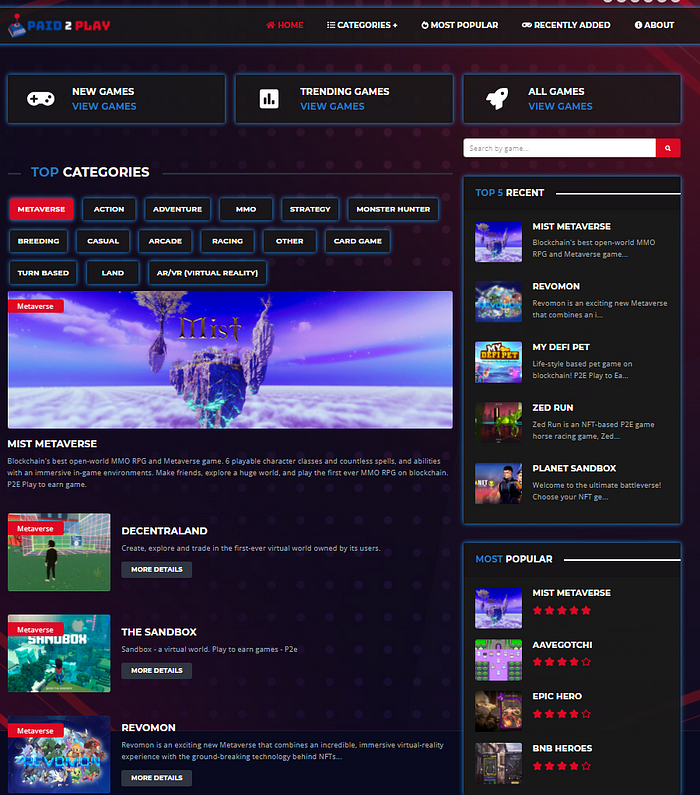Select the AR/VR (Virtual Reality) category
Screen dimensions: 700x795
pyautogui.click(x=207, y=273)
